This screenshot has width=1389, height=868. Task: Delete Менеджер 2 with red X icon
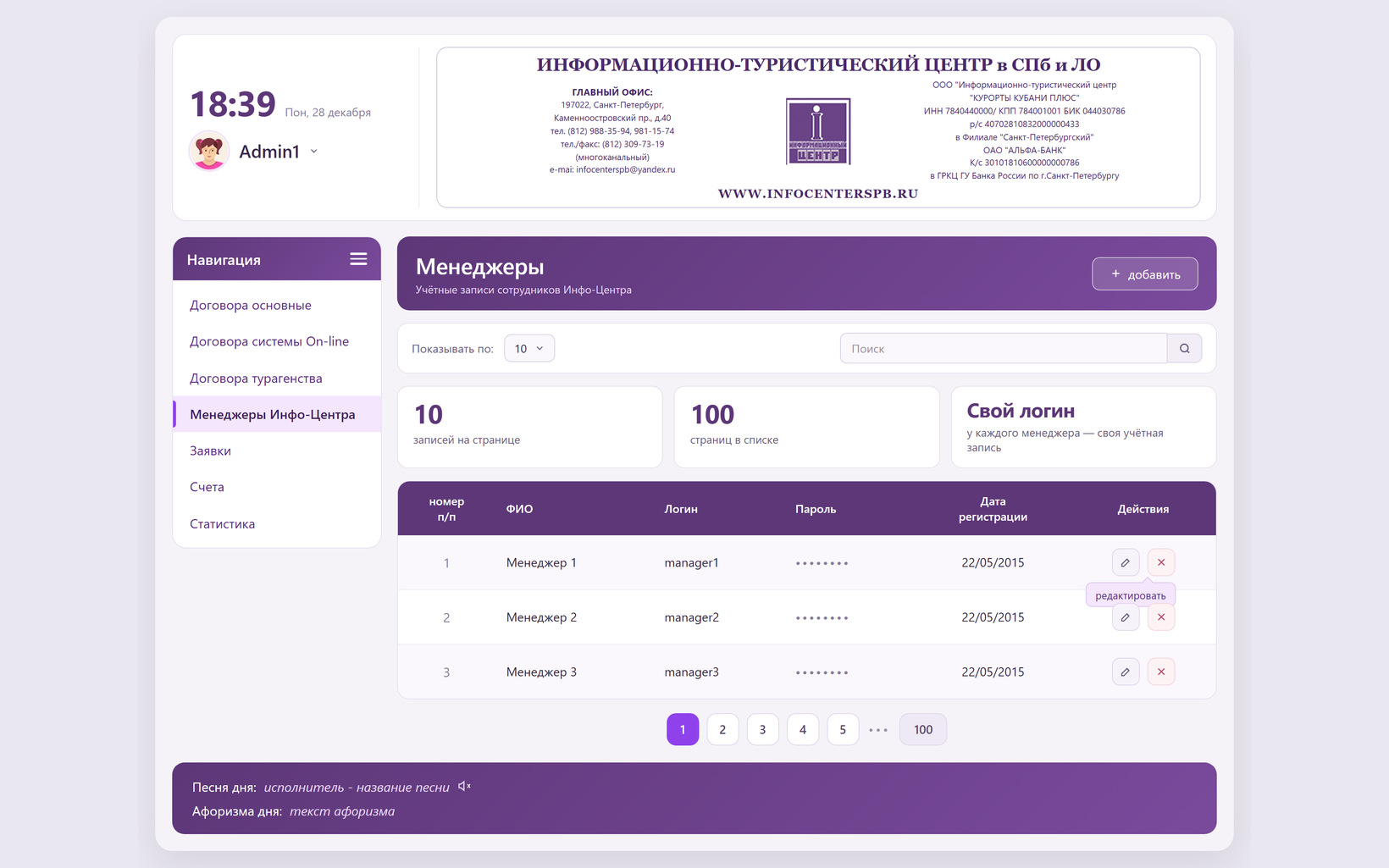[x=1161, y=617]
